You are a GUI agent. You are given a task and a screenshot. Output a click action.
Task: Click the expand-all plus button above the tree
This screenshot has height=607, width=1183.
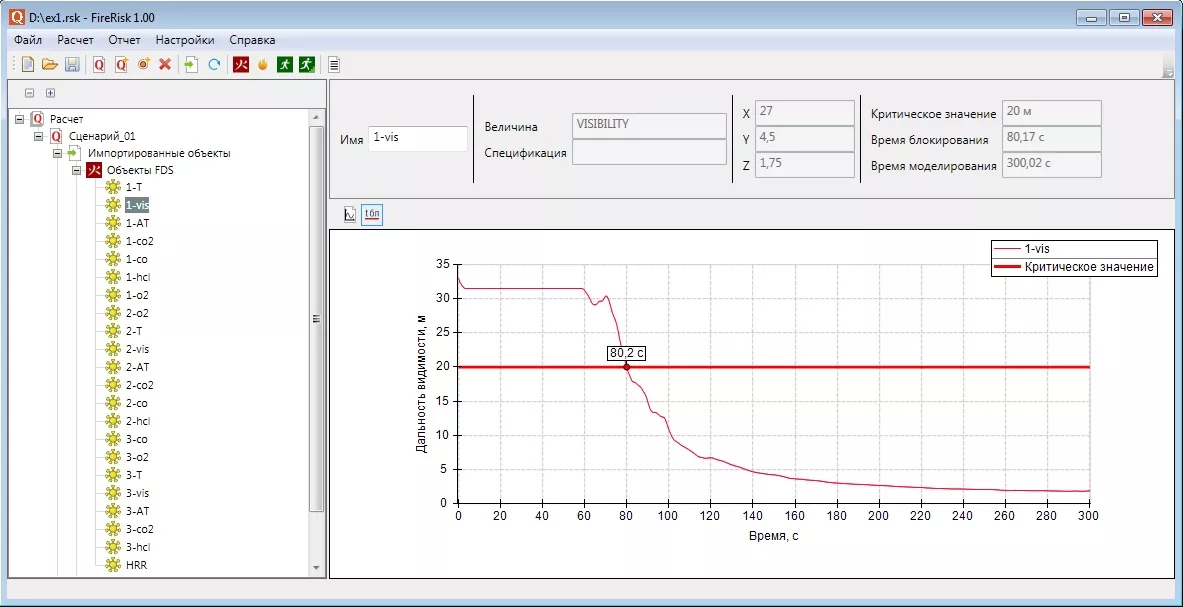click(x=50, y=93)
